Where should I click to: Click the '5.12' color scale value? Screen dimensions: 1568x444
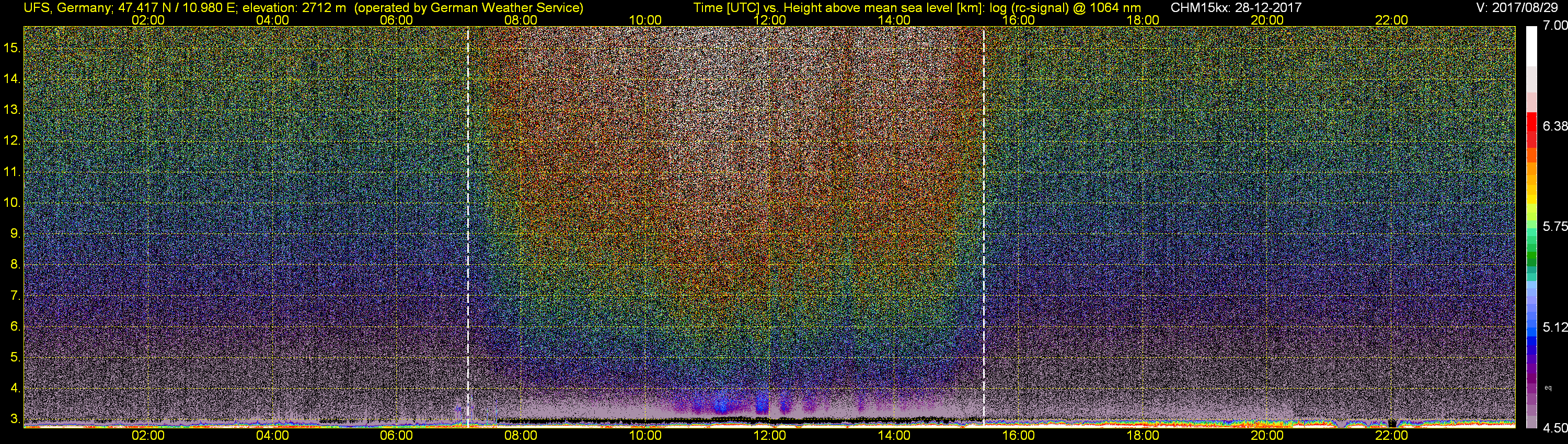[1555, 327]
